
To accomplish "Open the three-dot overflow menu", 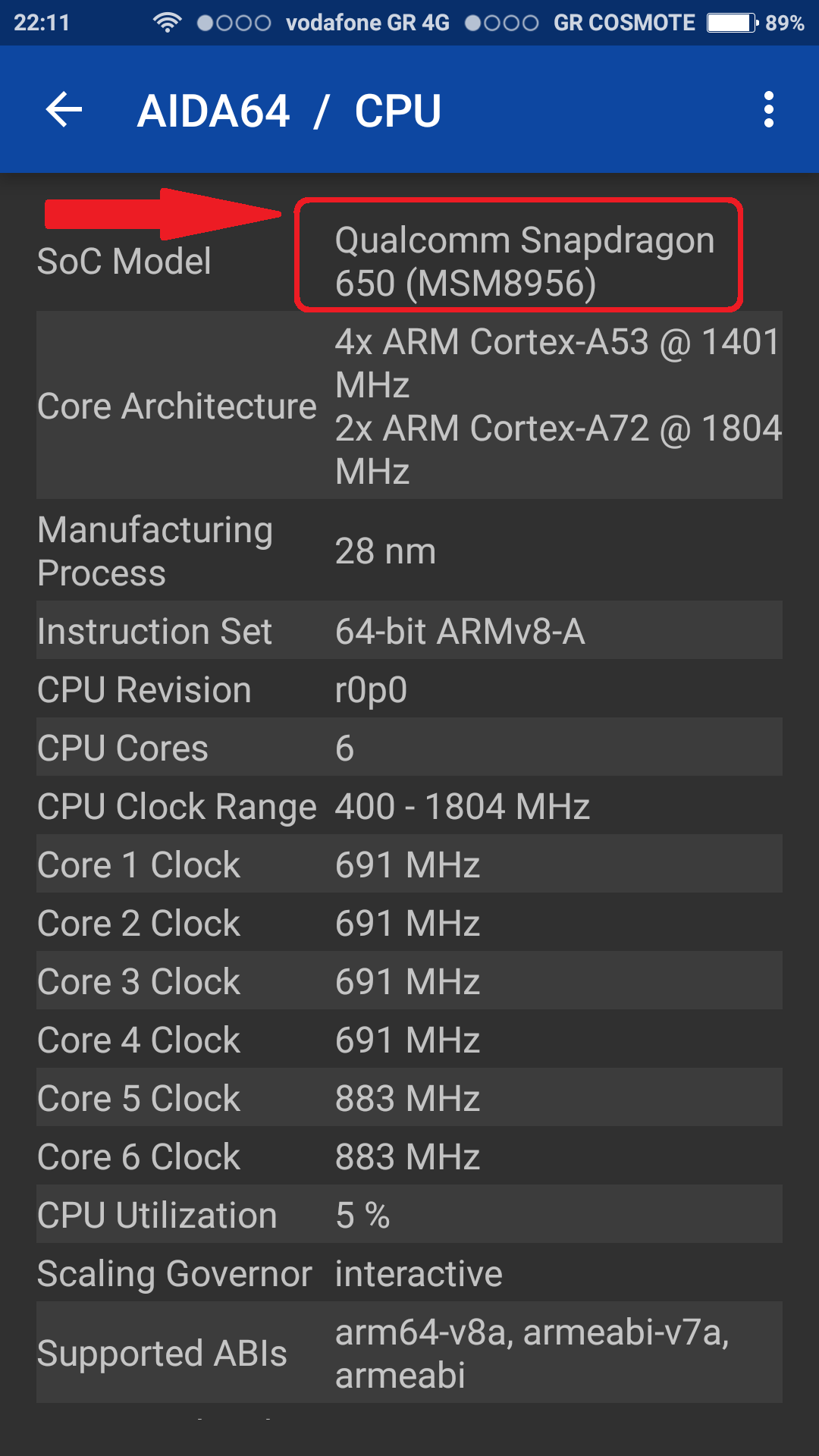I will click(x=769, y=111).
